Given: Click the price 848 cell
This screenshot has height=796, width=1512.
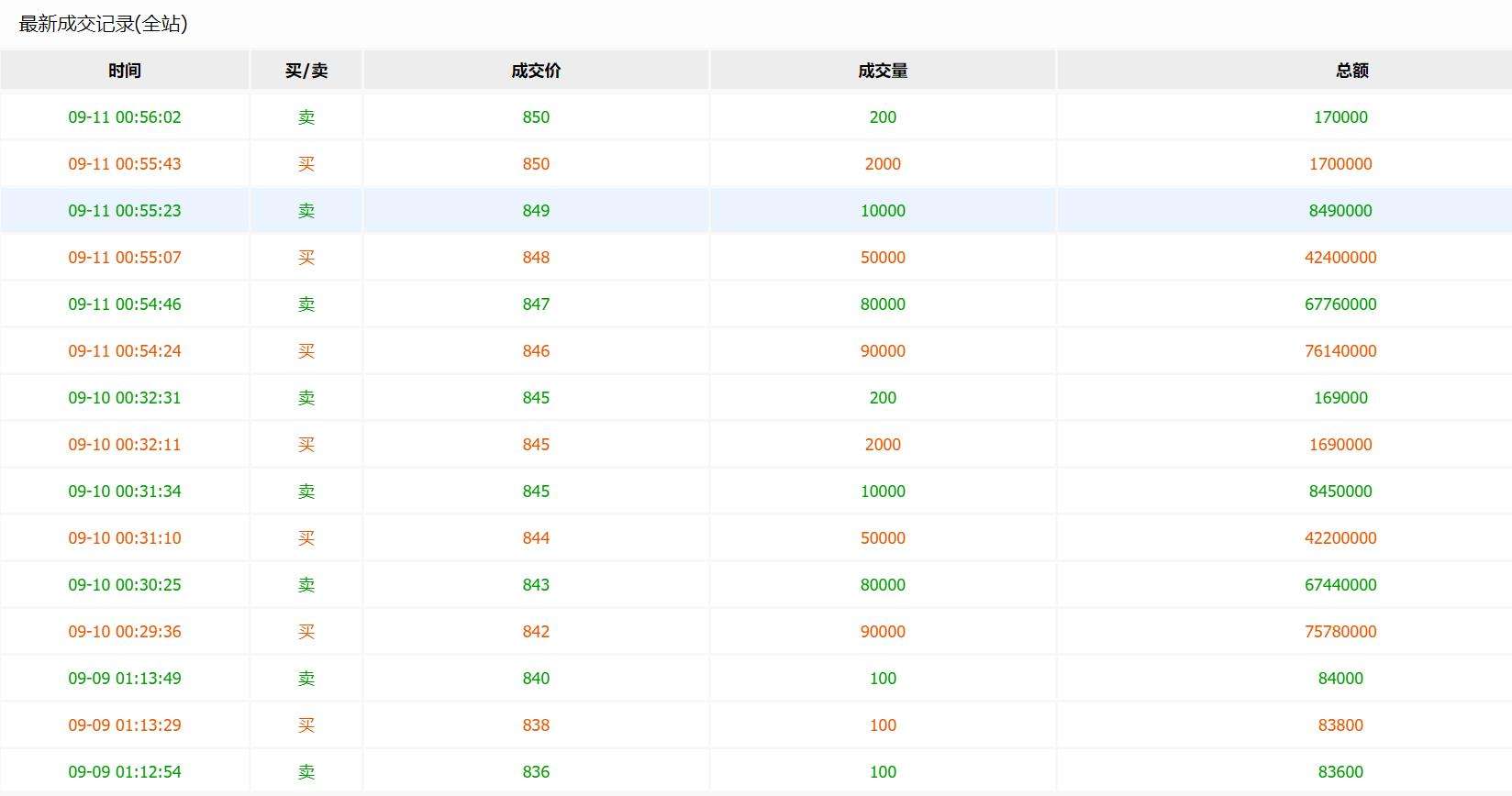Looking at the screenshot, I should tap(536, 258).
